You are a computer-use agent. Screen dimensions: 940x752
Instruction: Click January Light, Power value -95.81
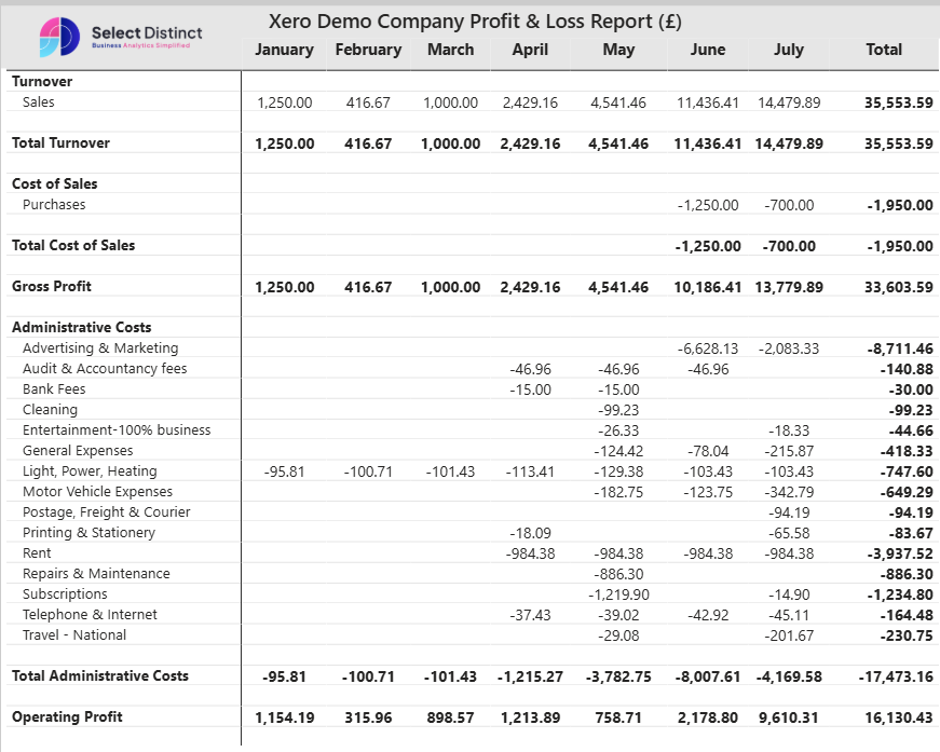pyautogui.click(x=284, y=472)
